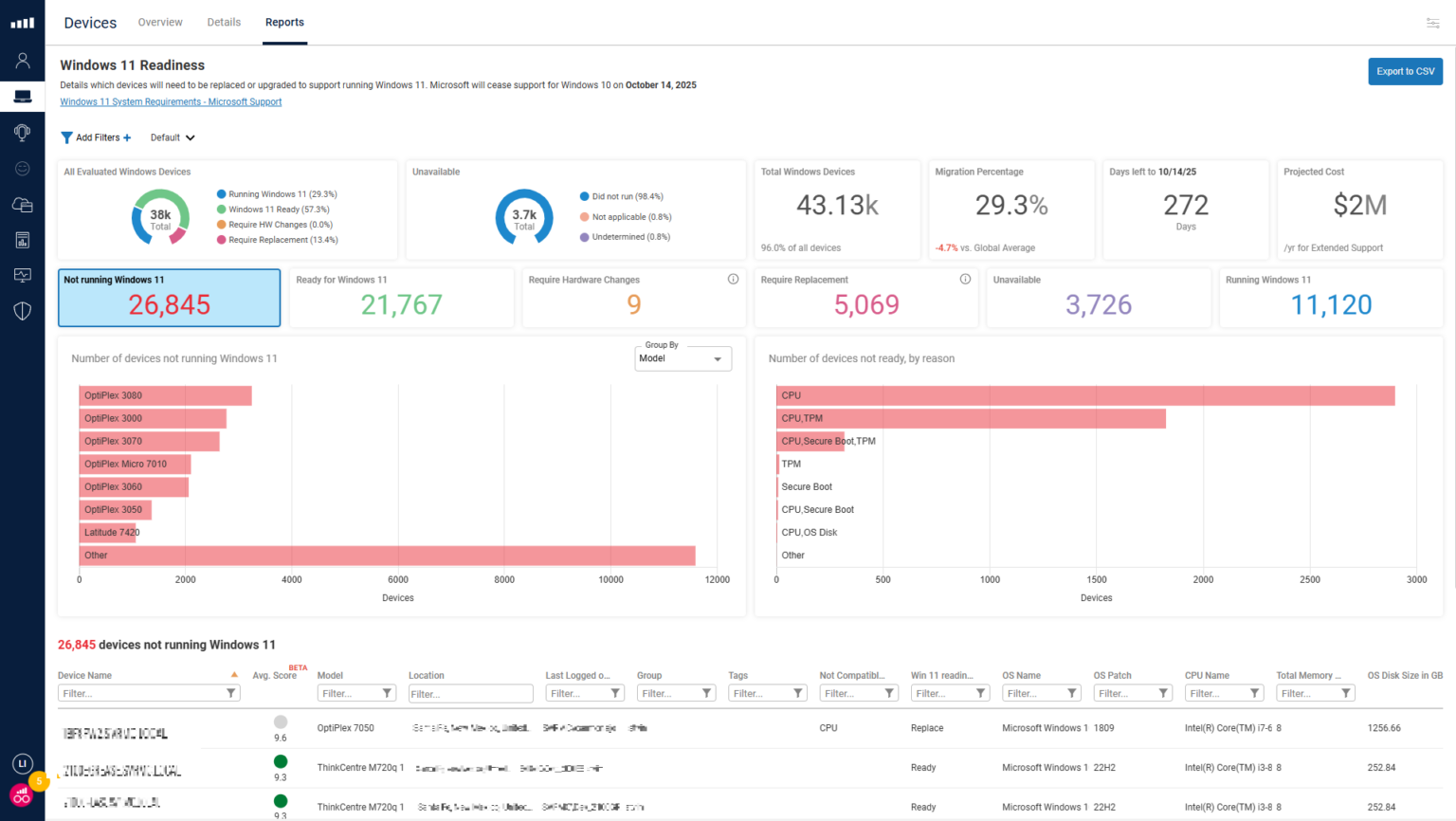Open the users person icon in the sidebar
This screenshot has height=821, width=1456.
point(22,59)
